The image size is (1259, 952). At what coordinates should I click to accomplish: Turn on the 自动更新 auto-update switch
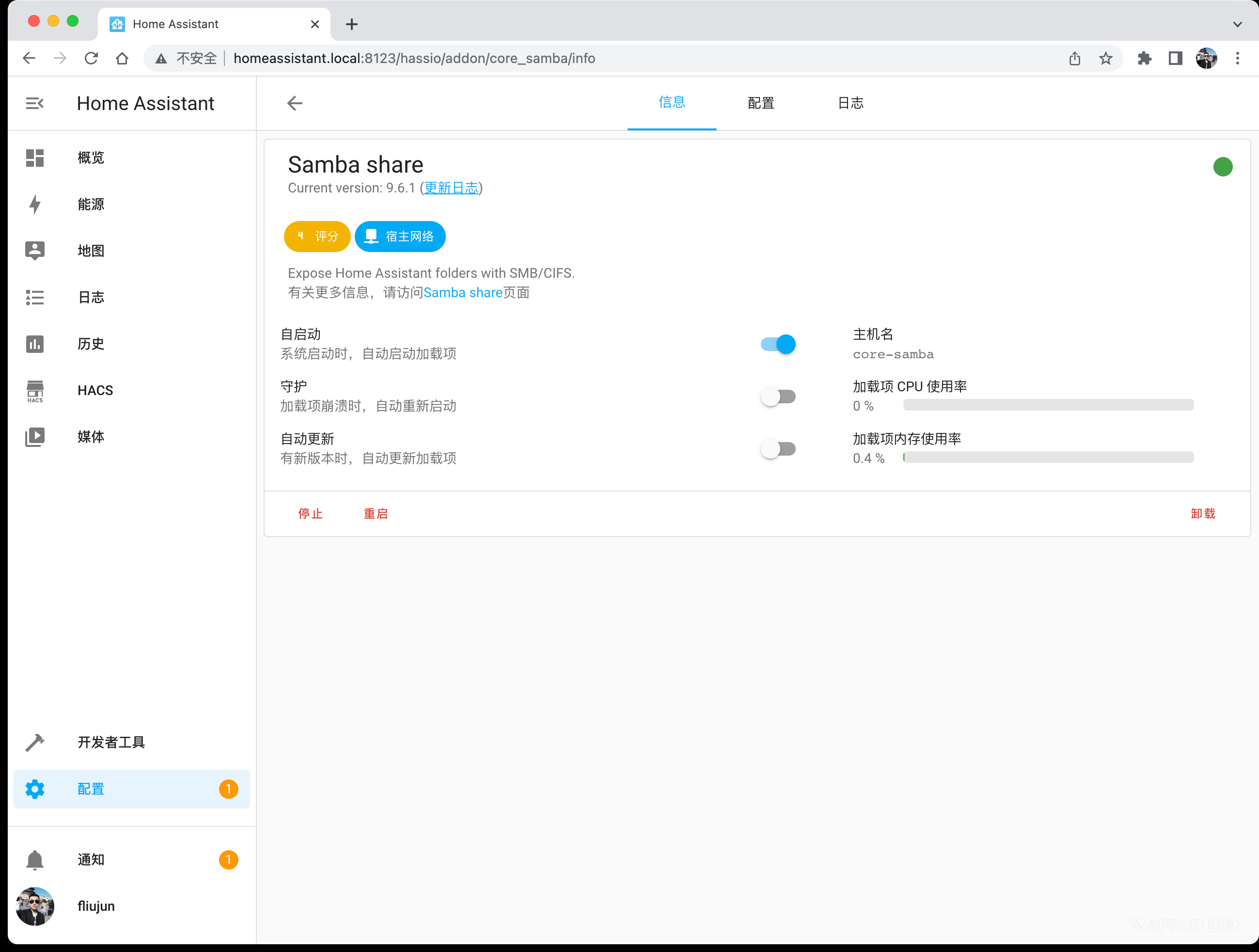tap(778, 449)
